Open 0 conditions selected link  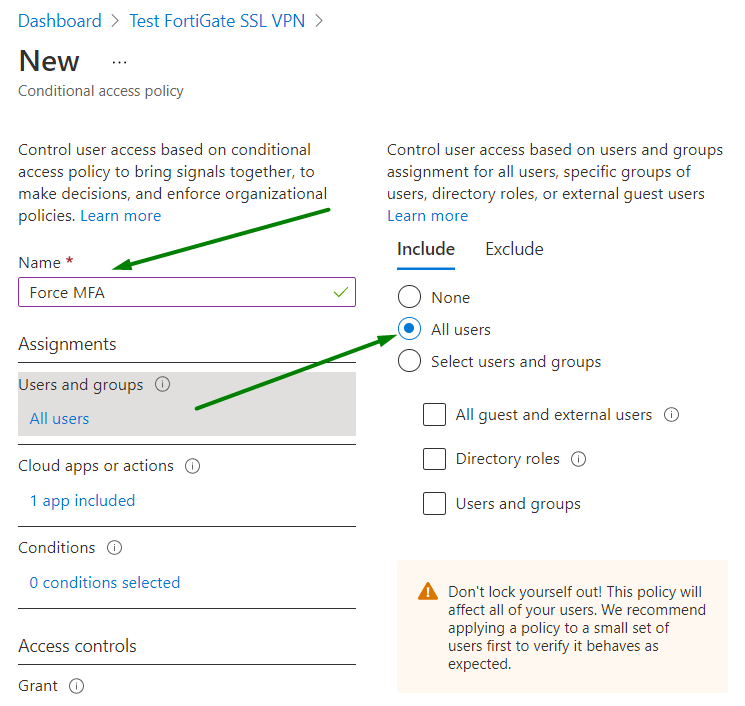(105, 582)
